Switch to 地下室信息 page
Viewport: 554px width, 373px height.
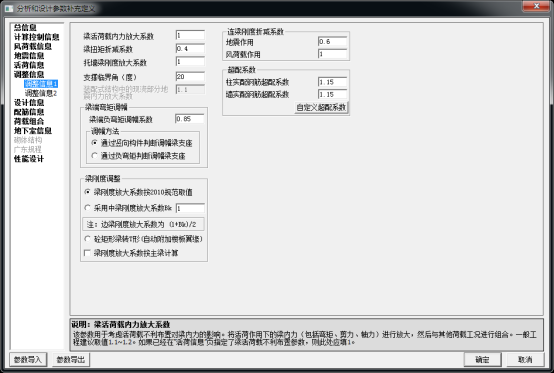pyautogui.click(x=33, y=131)
